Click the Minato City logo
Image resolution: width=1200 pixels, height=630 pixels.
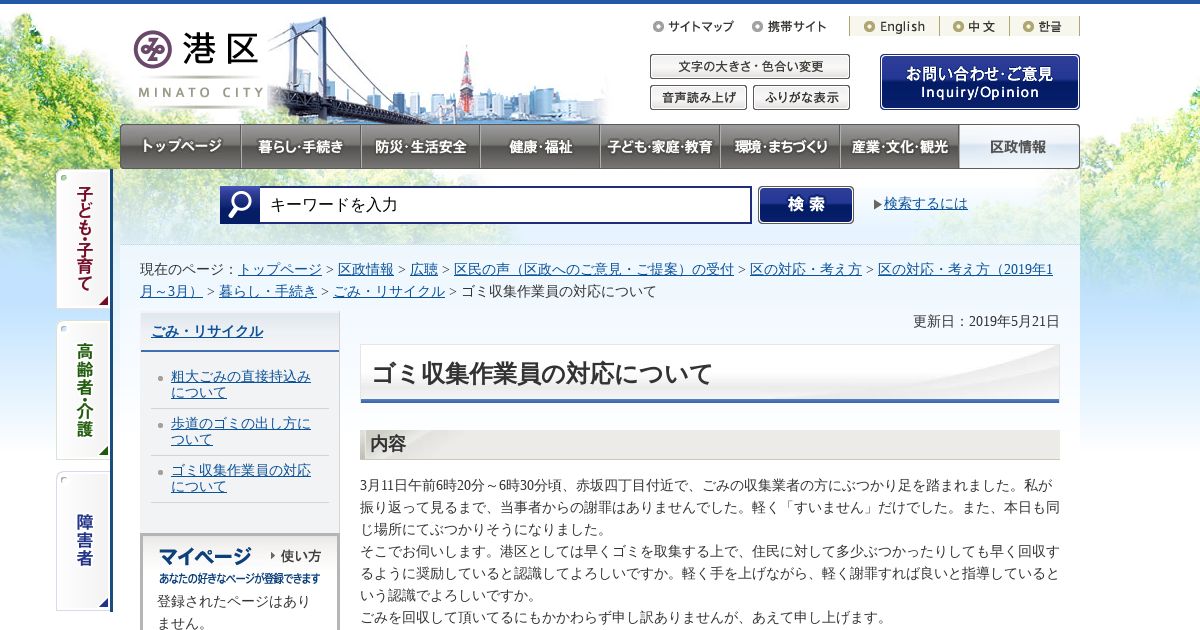point(199,64)
